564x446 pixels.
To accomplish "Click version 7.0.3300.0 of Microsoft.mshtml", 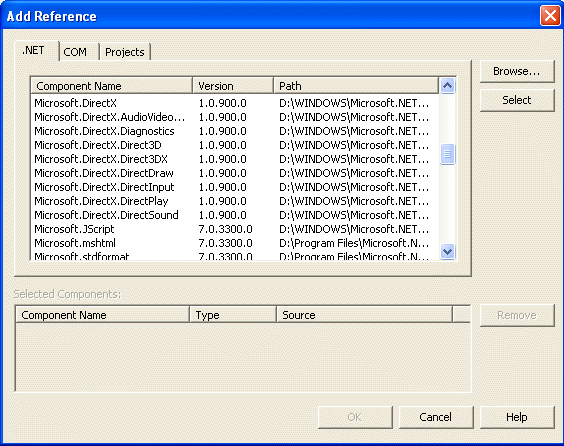I will [226, 244].
